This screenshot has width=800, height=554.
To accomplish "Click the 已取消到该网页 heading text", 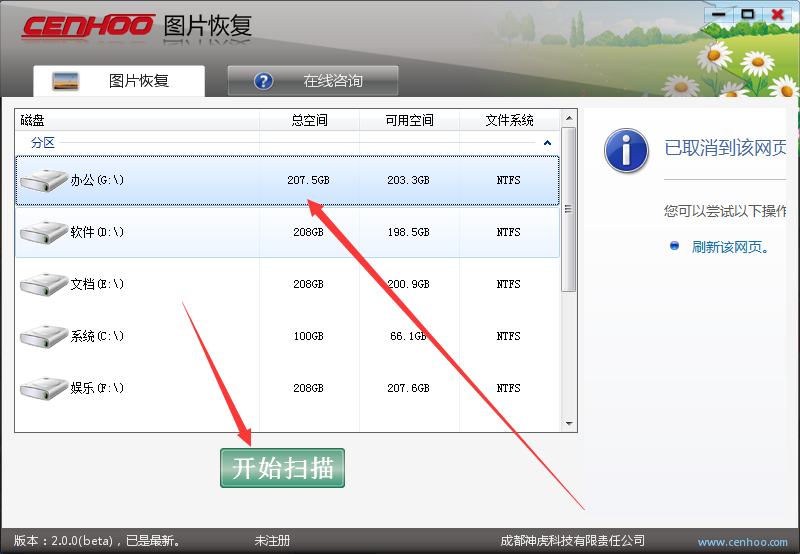I will (725, 148).
